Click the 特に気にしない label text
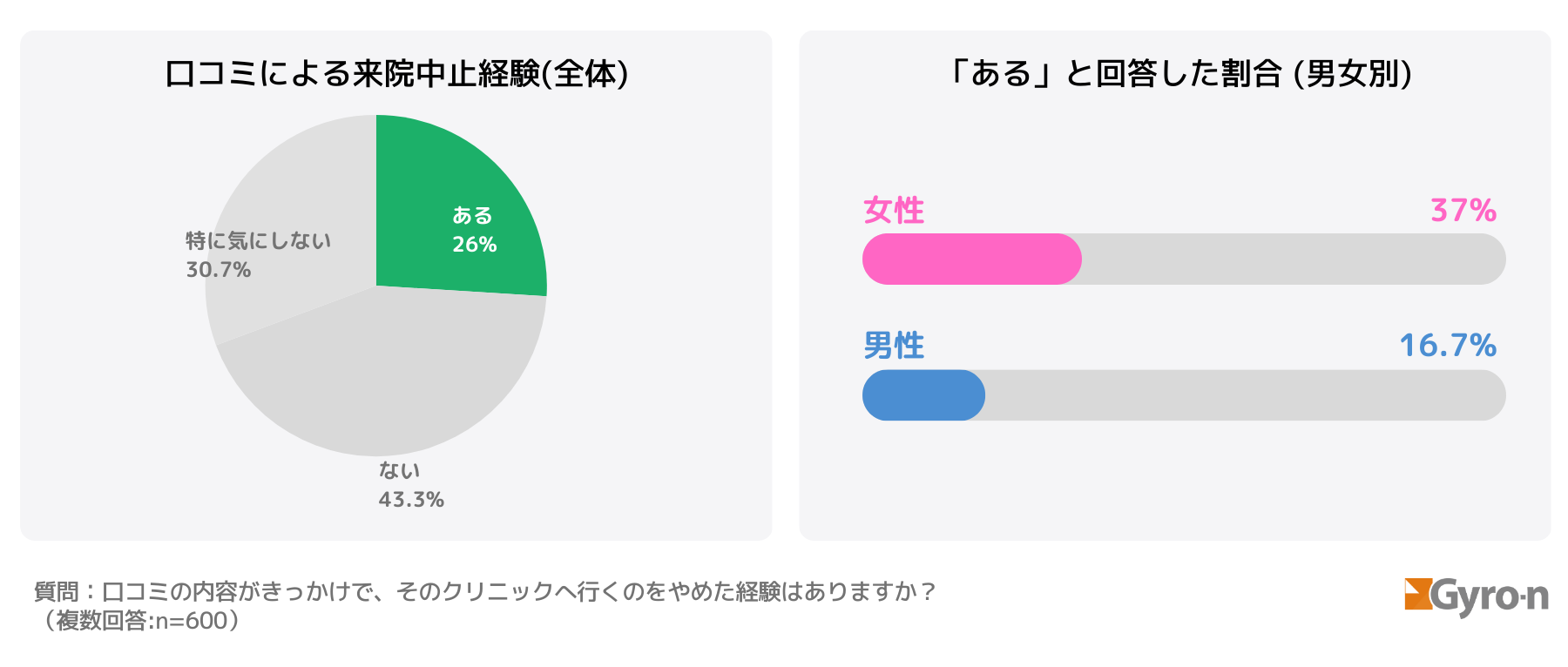Viewport: 1568px width, 667px height. 258,240
